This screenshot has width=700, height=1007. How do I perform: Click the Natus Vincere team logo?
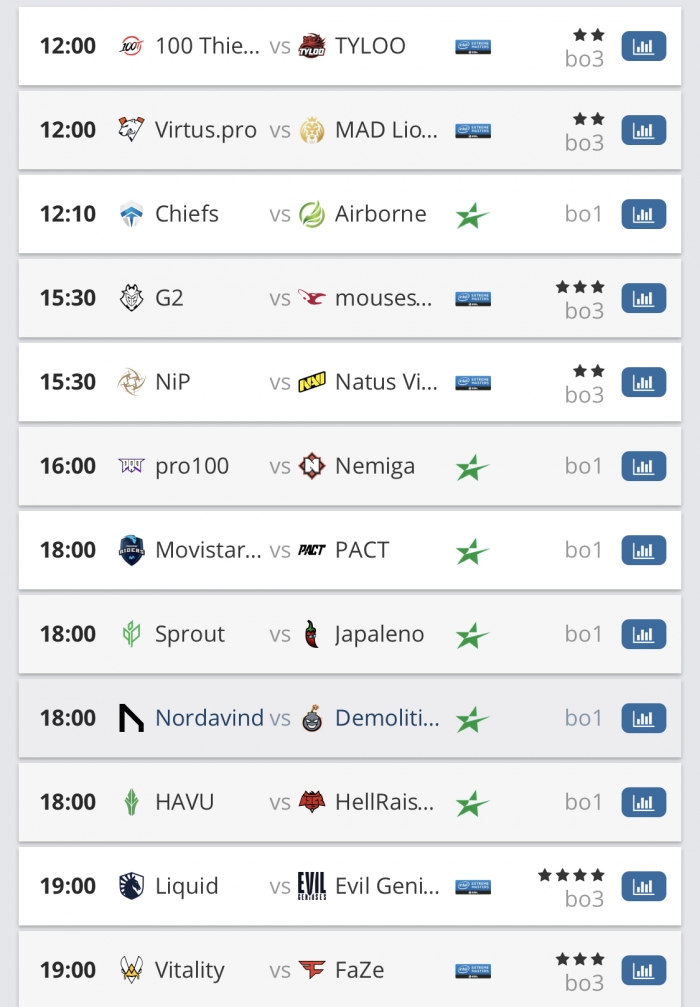click(312, 382)
